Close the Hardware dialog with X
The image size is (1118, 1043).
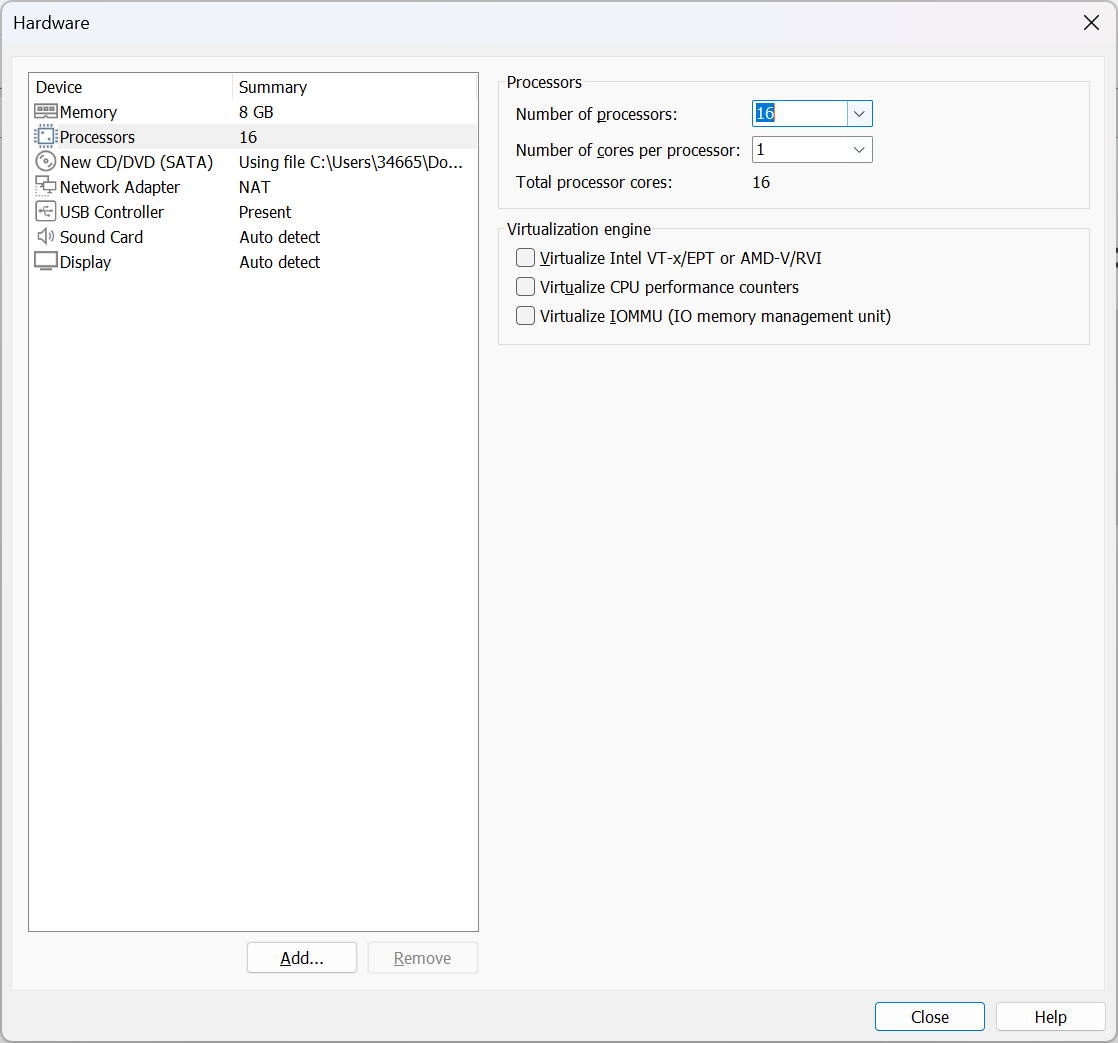point(1091,23)
